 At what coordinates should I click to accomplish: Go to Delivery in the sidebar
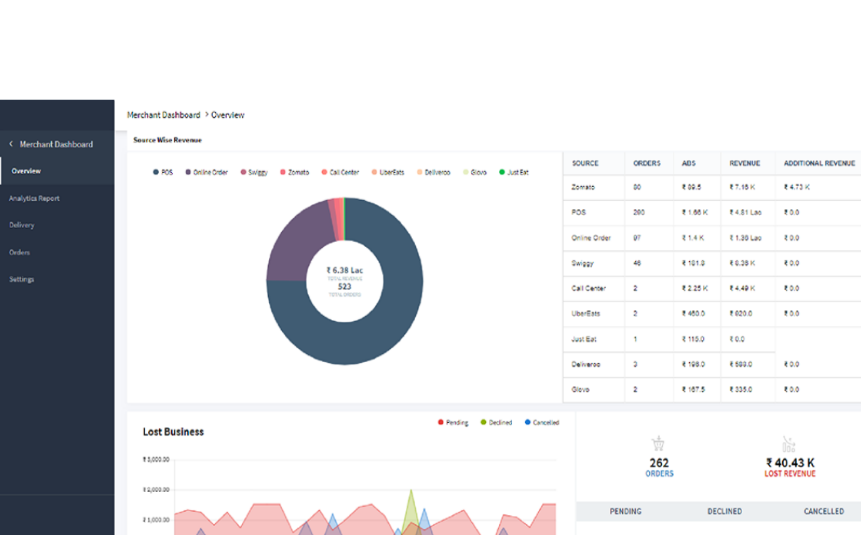[22, 225]
